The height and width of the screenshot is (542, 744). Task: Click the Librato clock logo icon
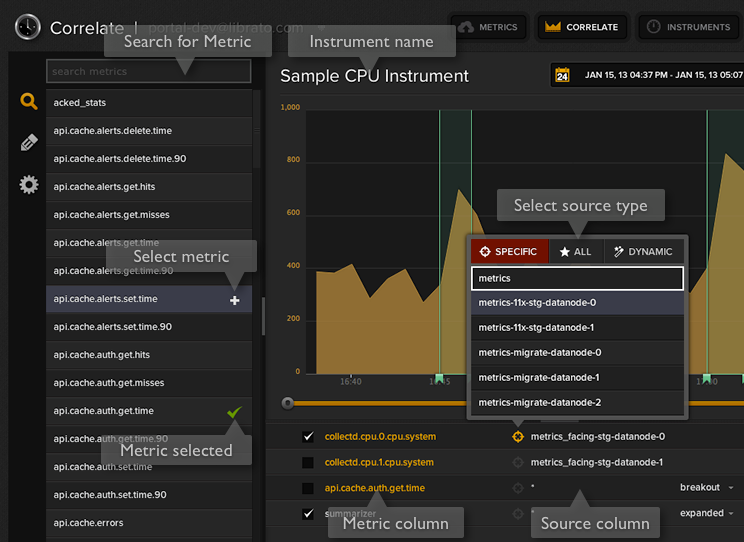click(x=28, y=27)
